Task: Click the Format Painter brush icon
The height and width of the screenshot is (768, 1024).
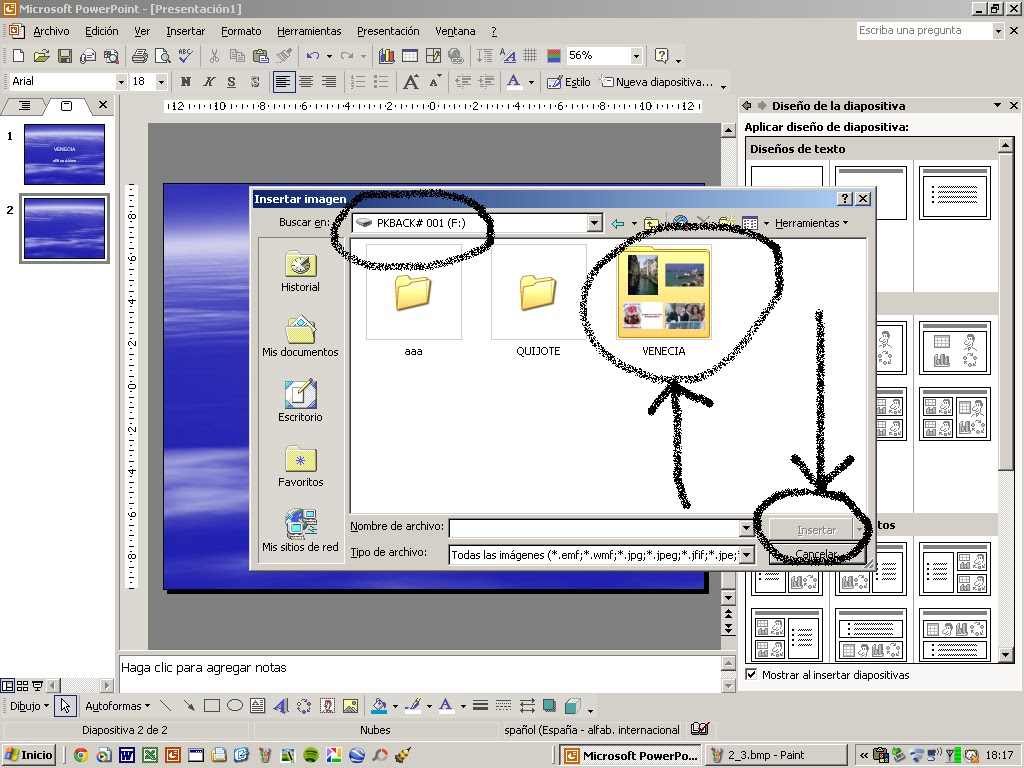Action: click(x=284, y=56)
